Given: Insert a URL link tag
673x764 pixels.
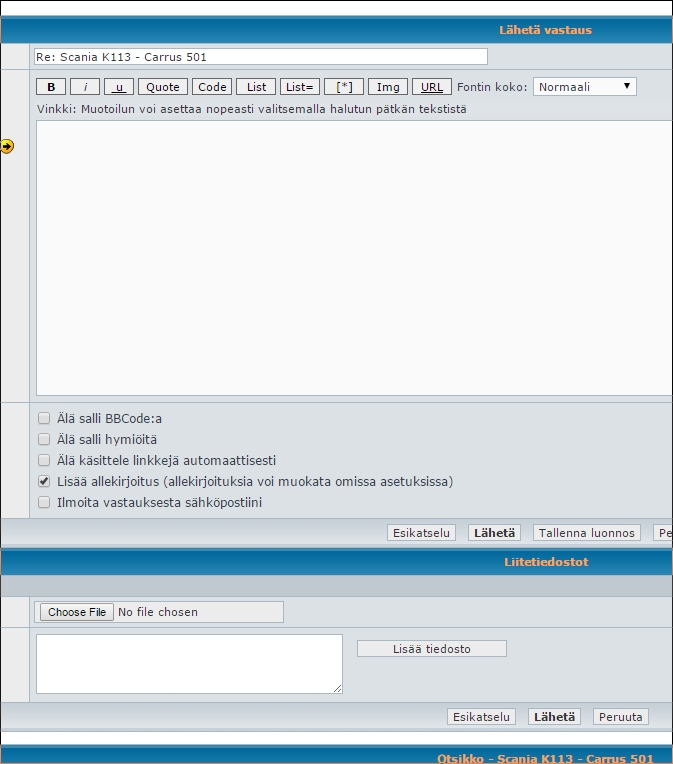Looking at the screenshot, I should pos(432,87).
